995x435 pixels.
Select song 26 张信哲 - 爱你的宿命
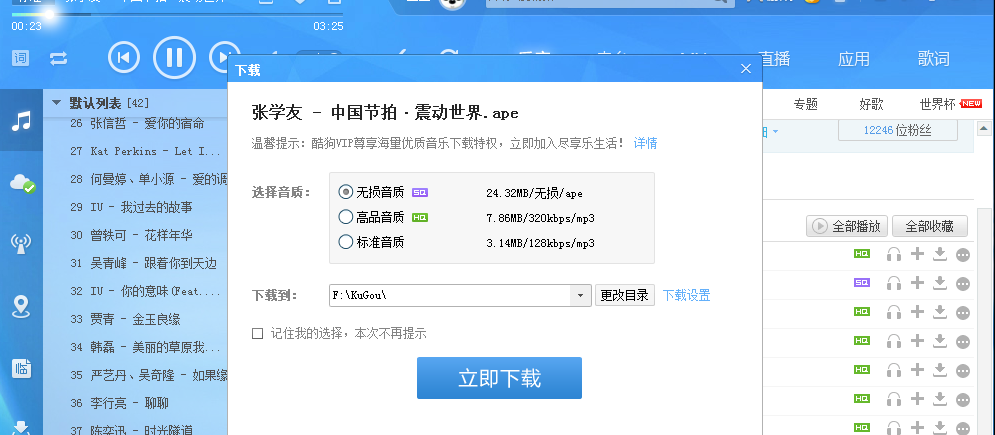click(x=136, y=123)
